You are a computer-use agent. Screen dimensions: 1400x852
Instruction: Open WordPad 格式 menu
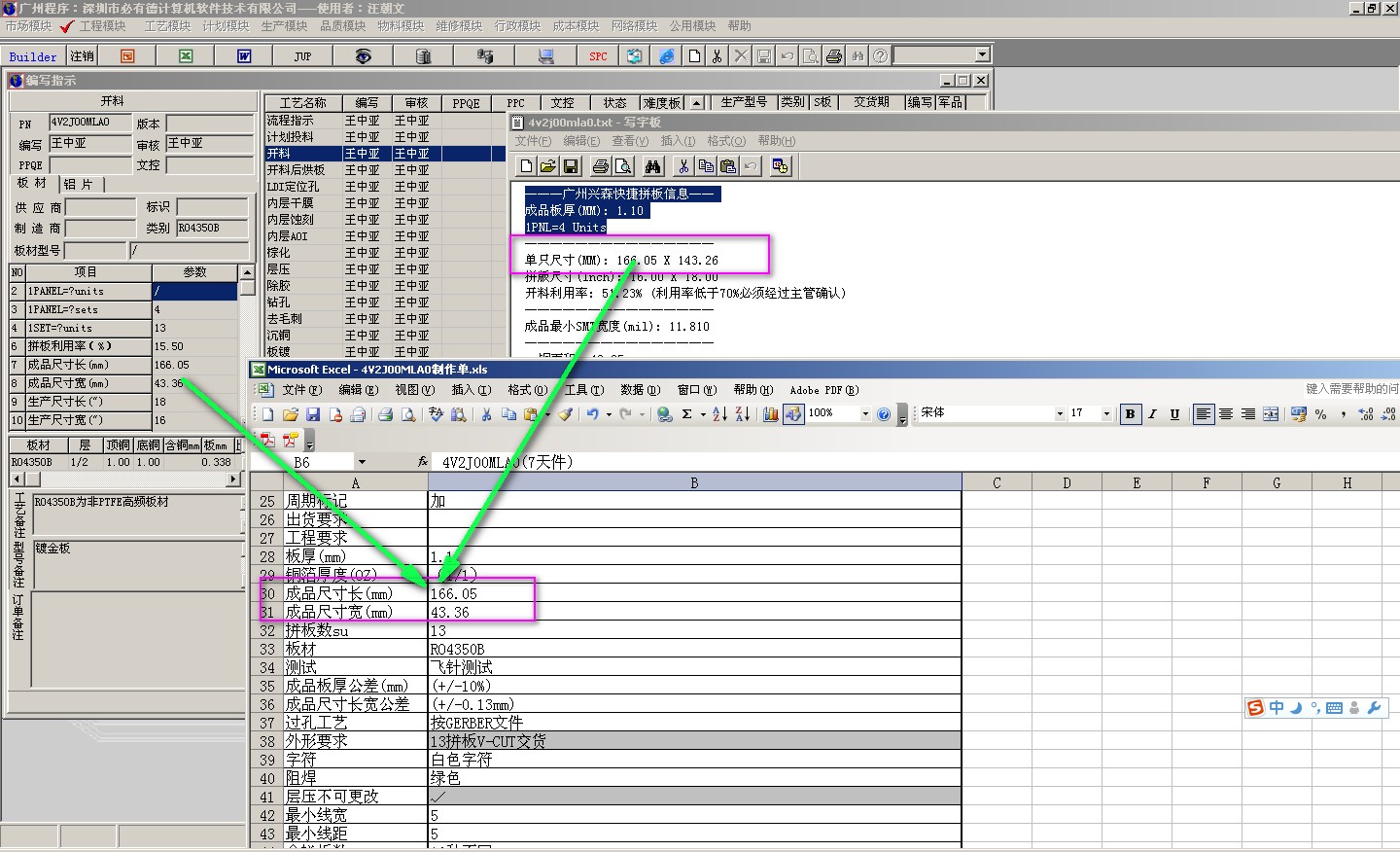725,141
